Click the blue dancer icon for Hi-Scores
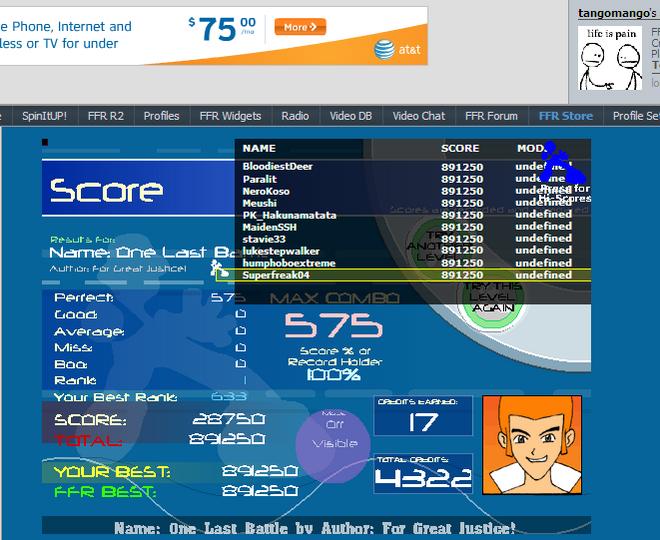660x540 pixels. [562, 162]
